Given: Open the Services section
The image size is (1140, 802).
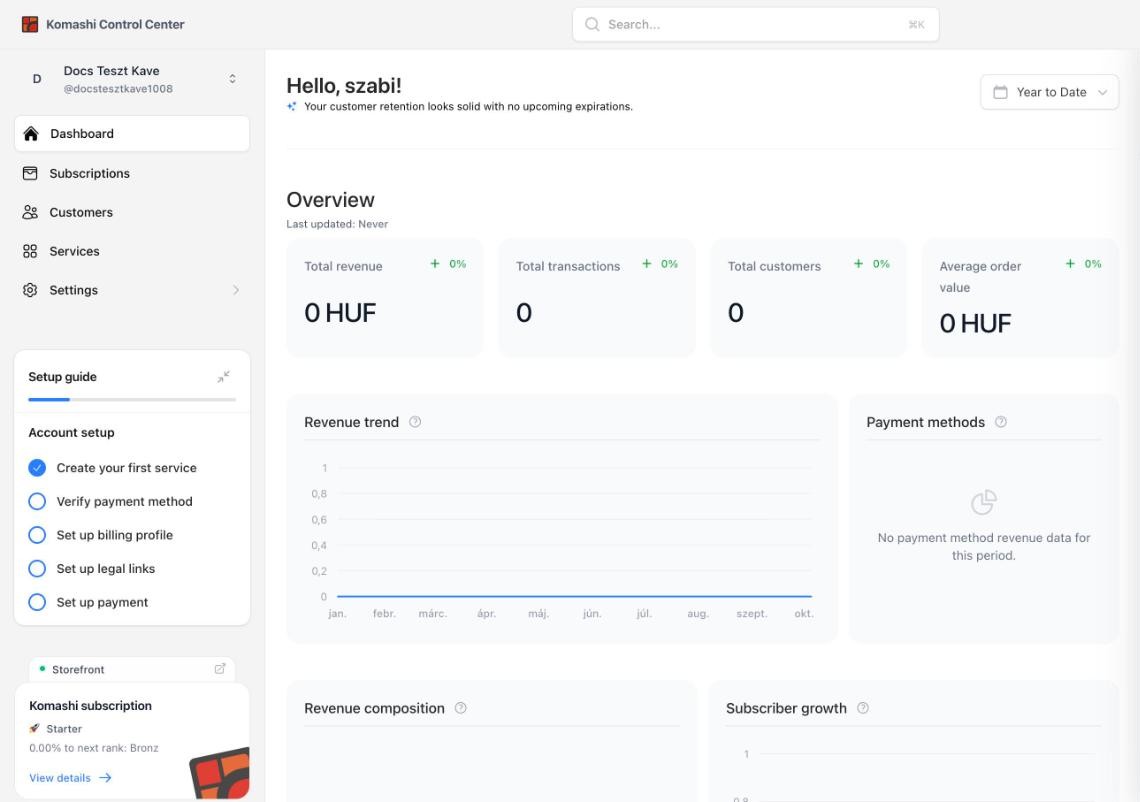Looking at the screenshot, I should pos(132,251).
